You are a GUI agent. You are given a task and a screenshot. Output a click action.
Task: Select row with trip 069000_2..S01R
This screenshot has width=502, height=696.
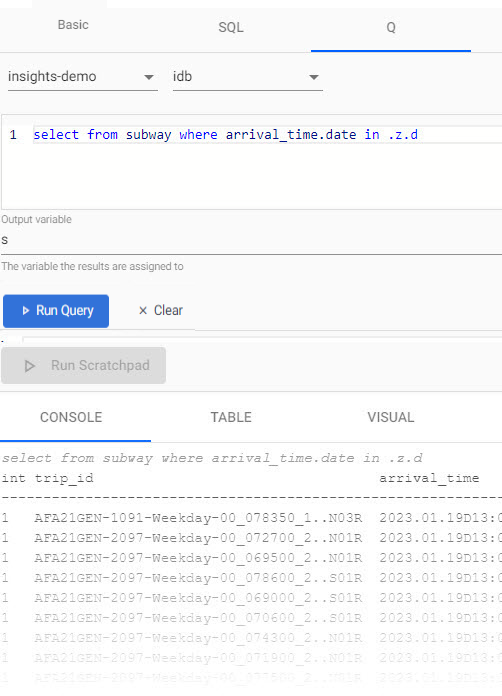click(x=251, y=598)
